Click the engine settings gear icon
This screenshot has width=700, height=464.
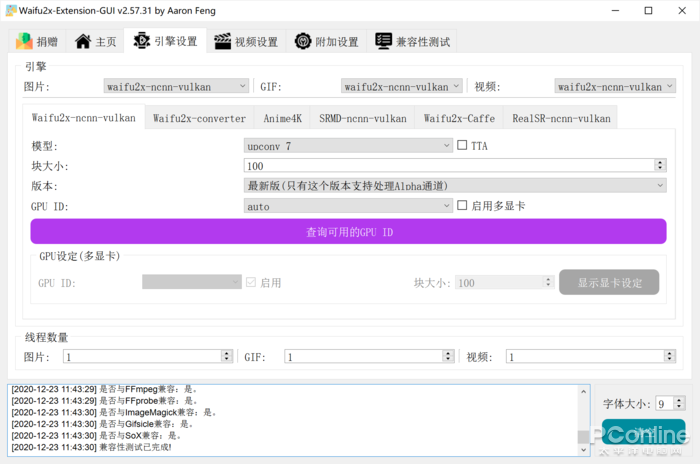(x=142, y=41)
